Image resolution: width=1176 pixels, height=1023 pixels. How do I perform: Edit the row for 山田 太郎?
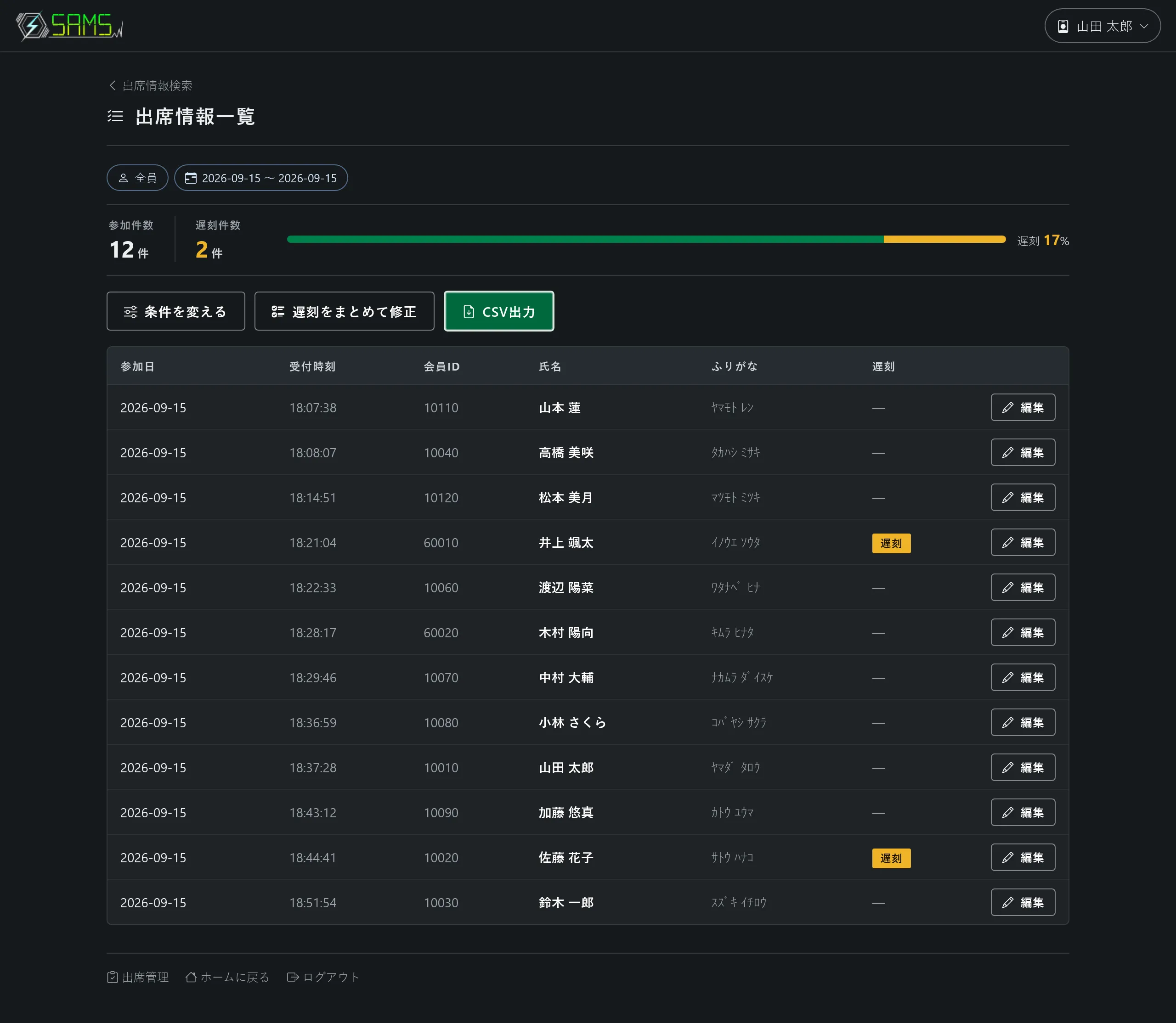[1023, 768]
